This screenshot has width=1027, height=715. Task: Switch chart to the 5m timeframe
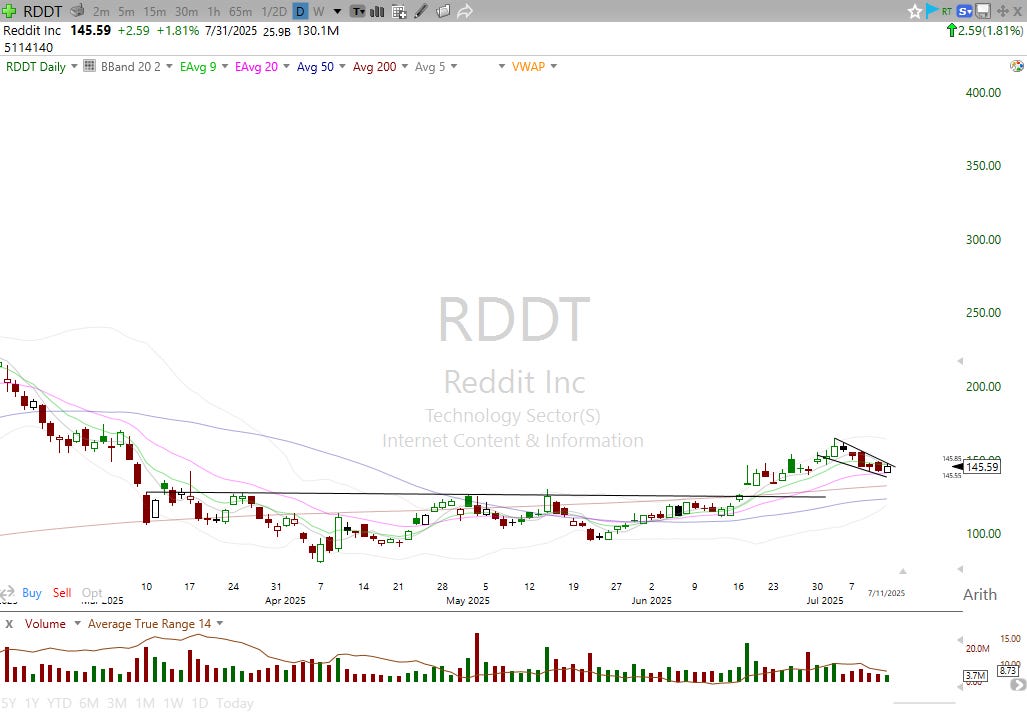point(126,11)
